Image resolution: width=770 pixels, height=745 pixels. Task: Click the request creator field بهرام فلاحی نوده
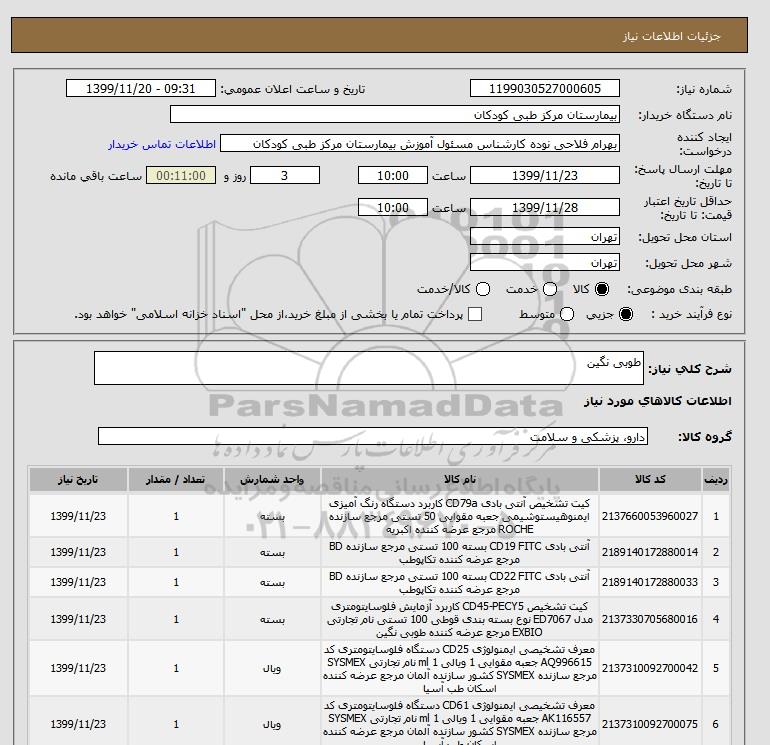(420, 144)
